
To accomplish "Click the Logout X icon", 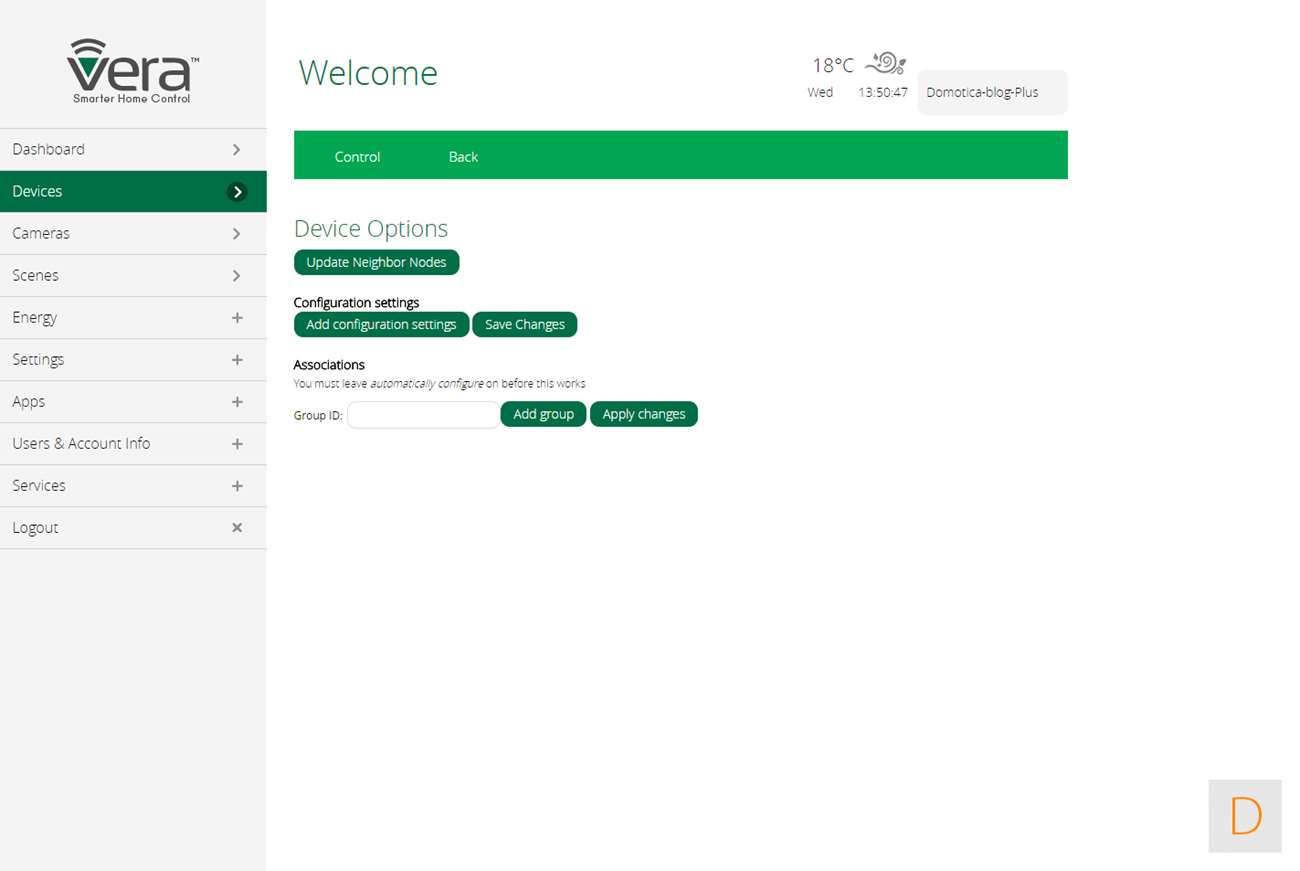I will (237, 527).
